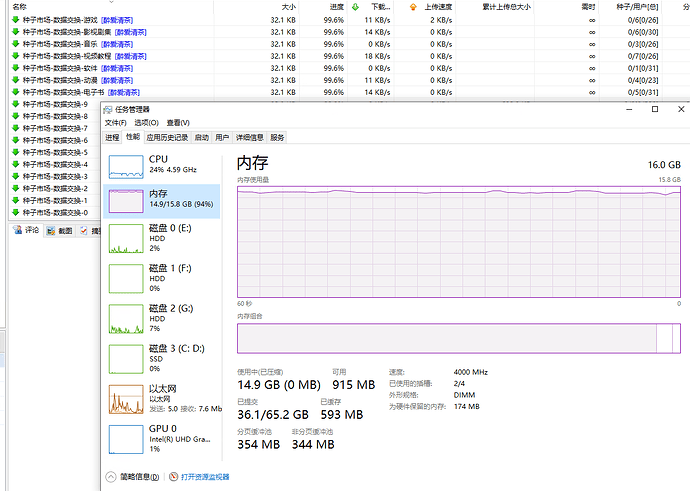Minimize the 任务管理器 window

point(629,109)
